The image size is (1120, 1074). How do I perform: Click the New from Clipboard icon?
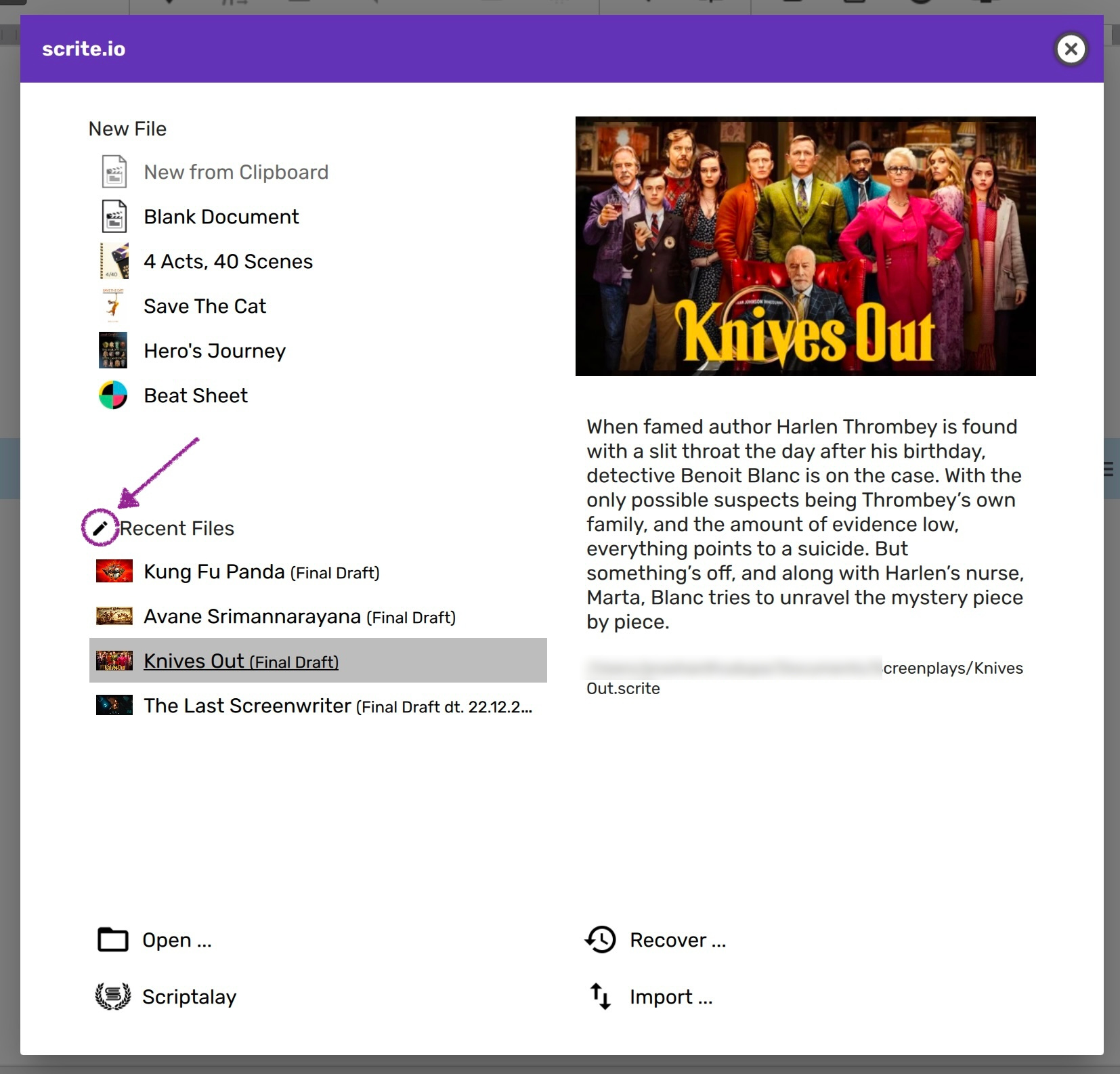click(114, 172)
